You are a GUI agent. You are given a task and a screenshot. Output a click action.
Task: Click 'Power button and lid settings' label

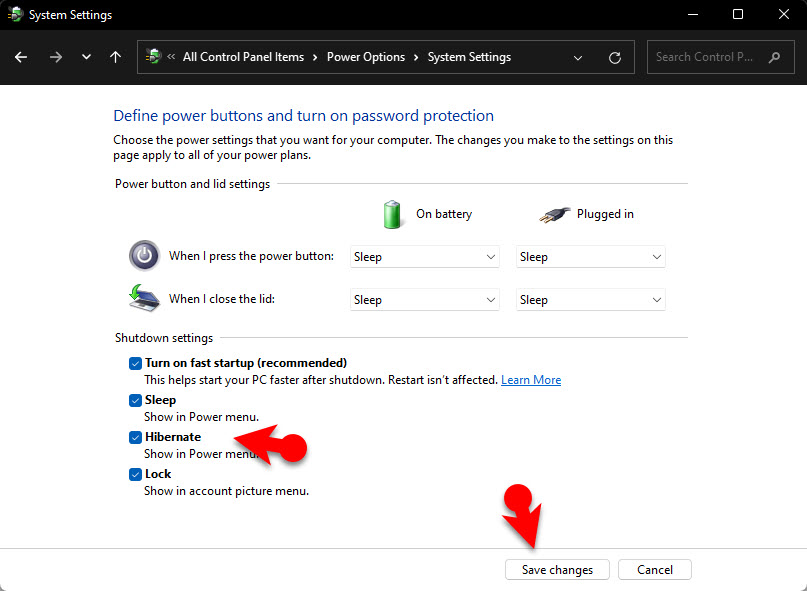pyautogui.click(x=192, y=184)
